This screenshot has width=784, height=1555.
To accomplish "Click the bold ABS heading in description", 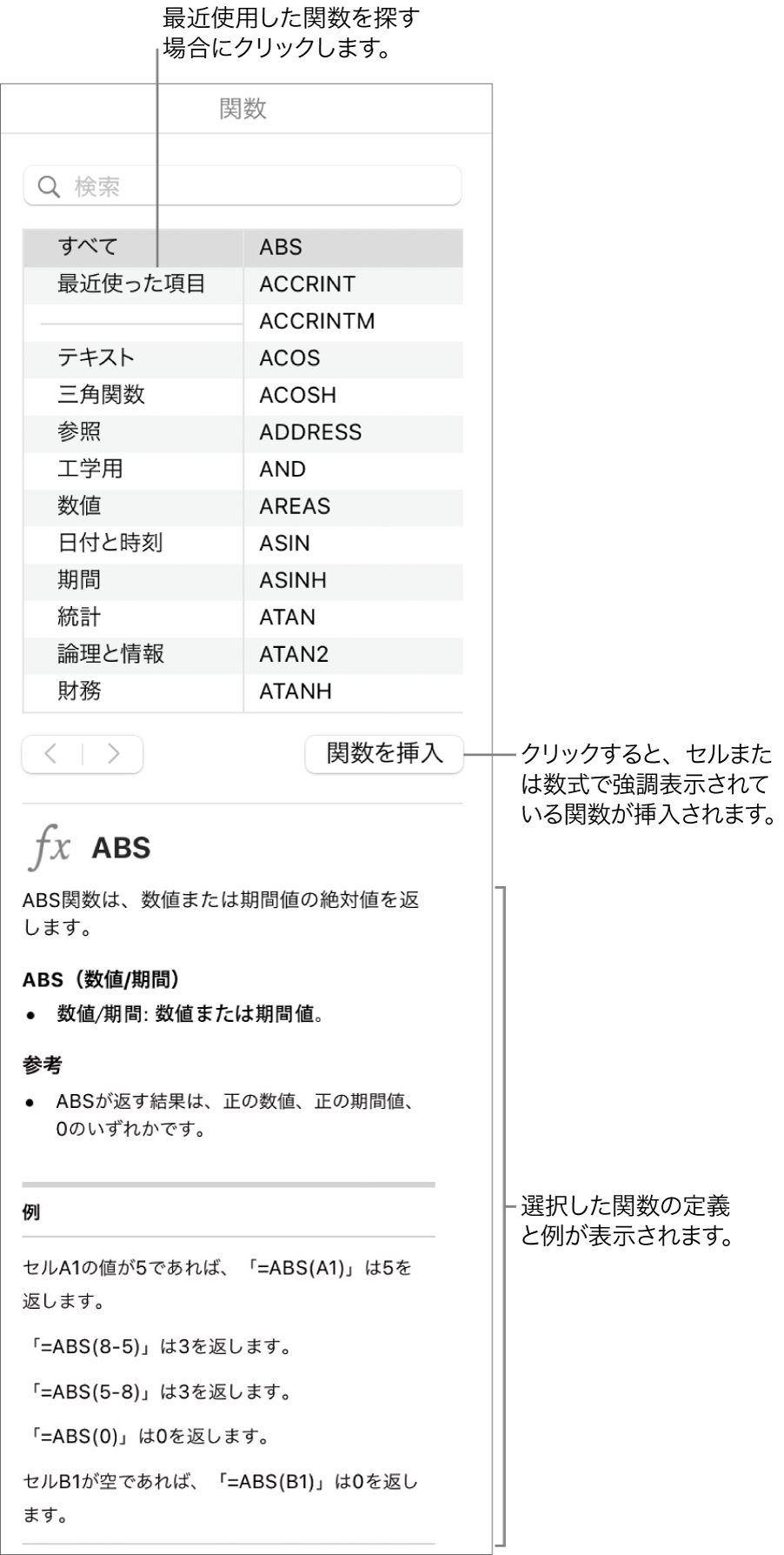I will (121, 848).
